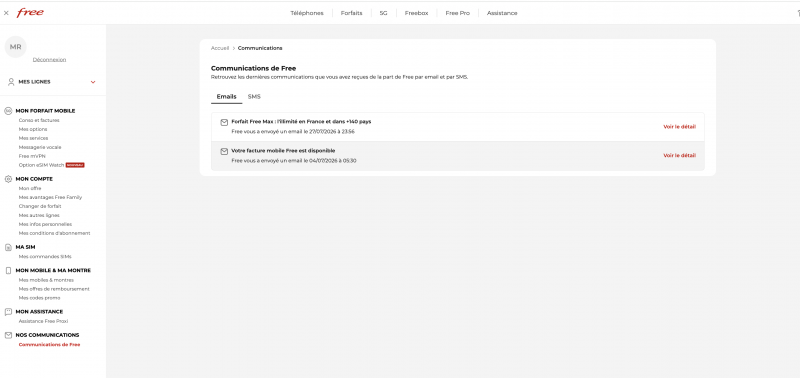The height and width of the screenshot is (378, 800).
Task: Switch to the SMS tab
Action: (x=254, y=96)
